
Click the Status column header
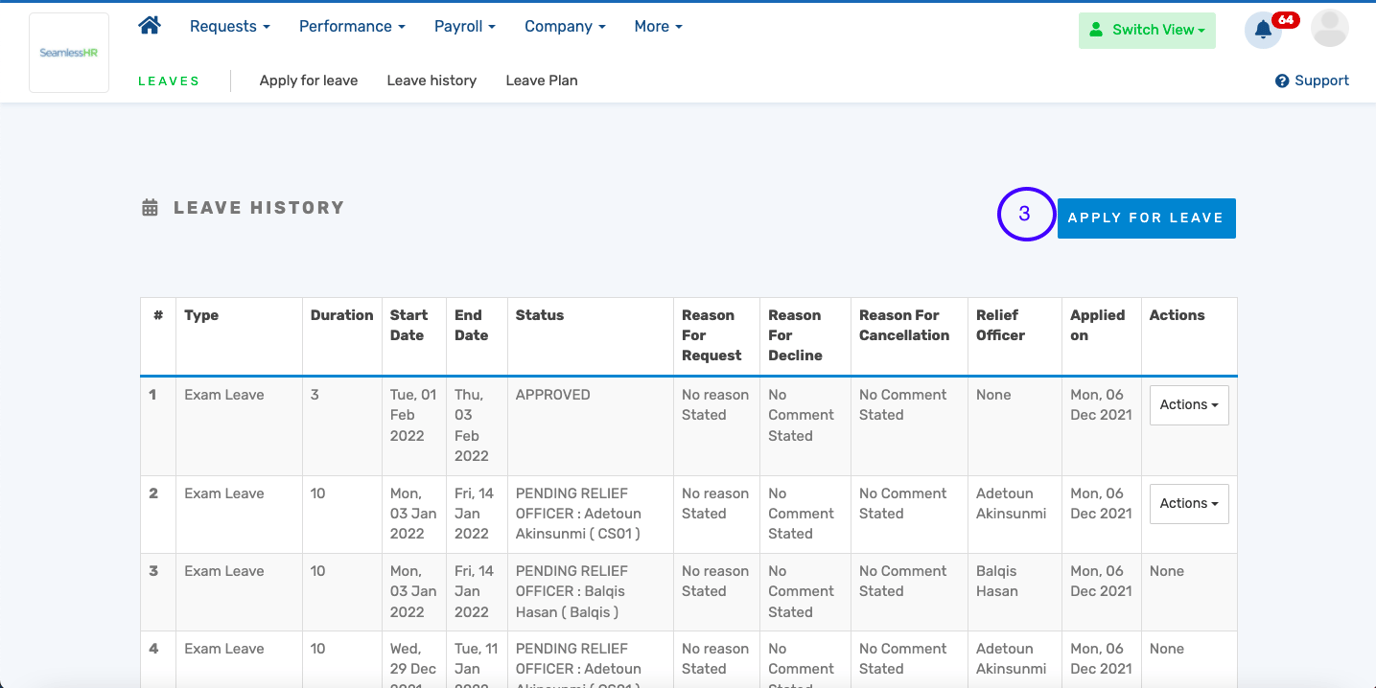(x=539, y=315)
